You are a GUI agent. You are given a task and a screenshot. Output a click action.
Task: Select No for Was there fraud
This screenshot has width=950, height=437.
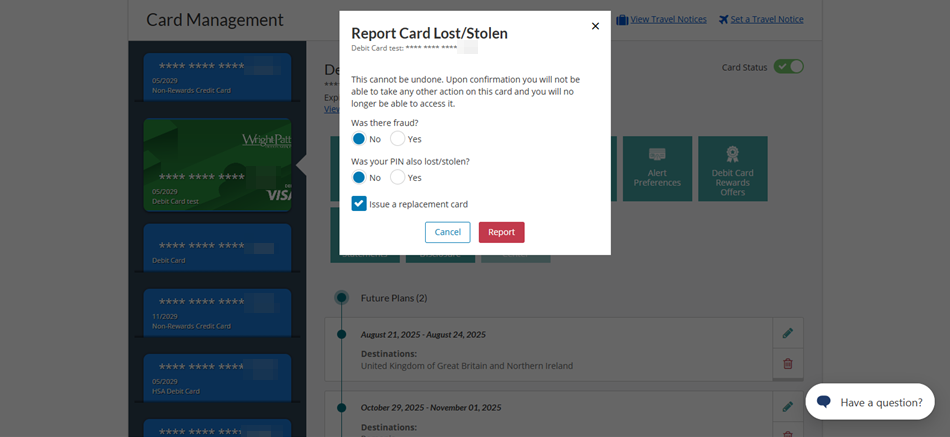359,139
